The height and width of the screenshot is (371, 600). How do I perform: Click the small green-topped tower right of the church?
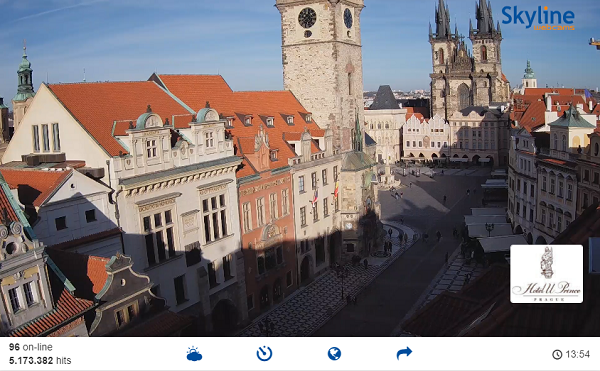click(x=529, y=75)
